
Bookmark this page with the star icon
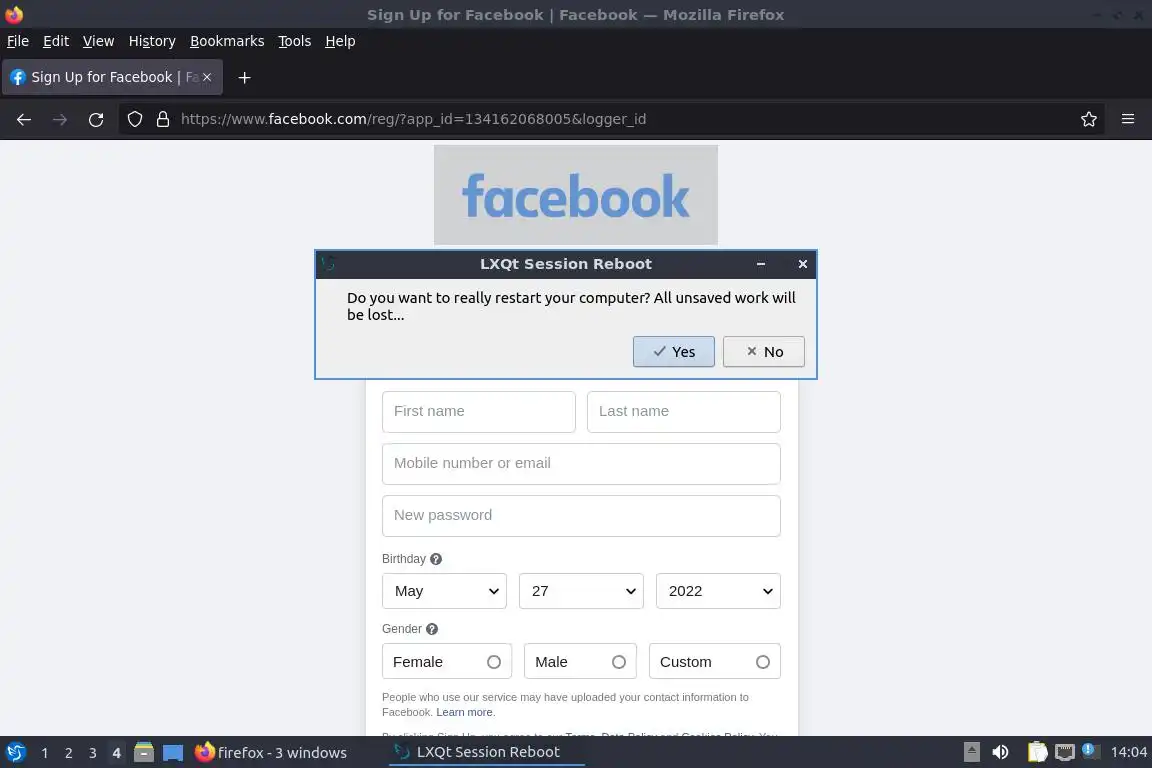pyautogui.click(x=1089, y=119)
